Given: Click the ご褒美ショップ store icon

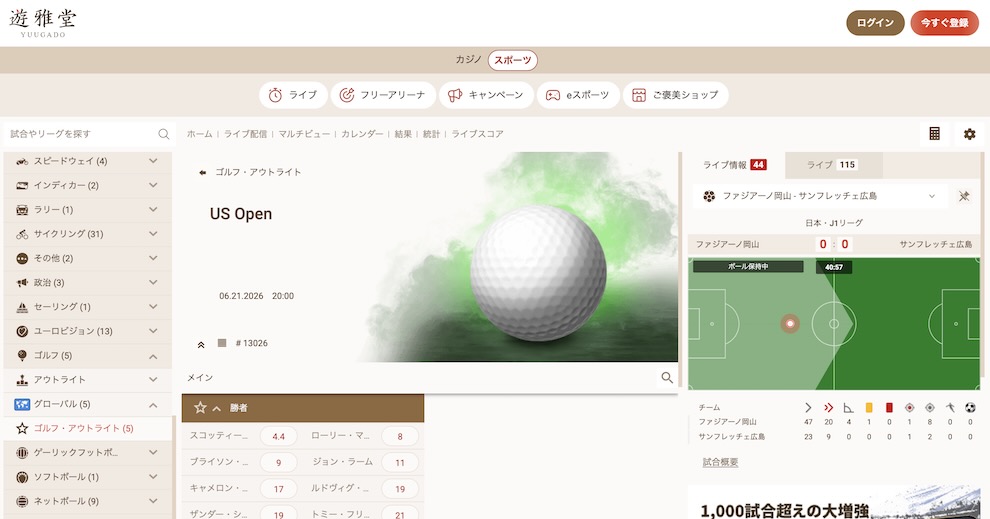Looking at the screenshot, I should (x=639, y=95).
